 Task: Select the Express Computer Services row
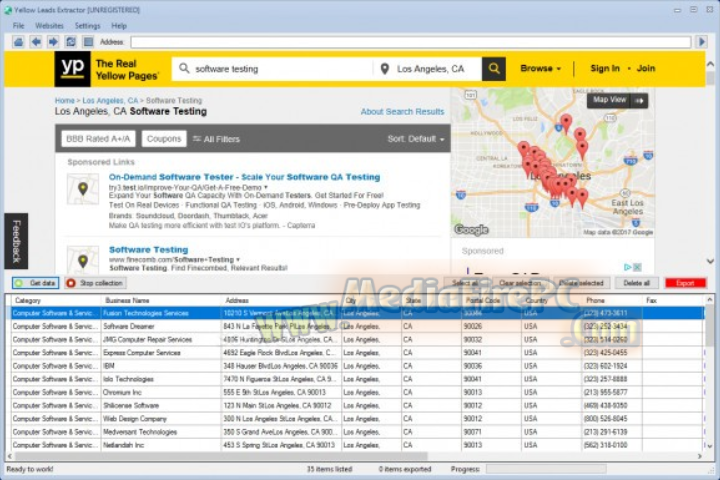357,353
